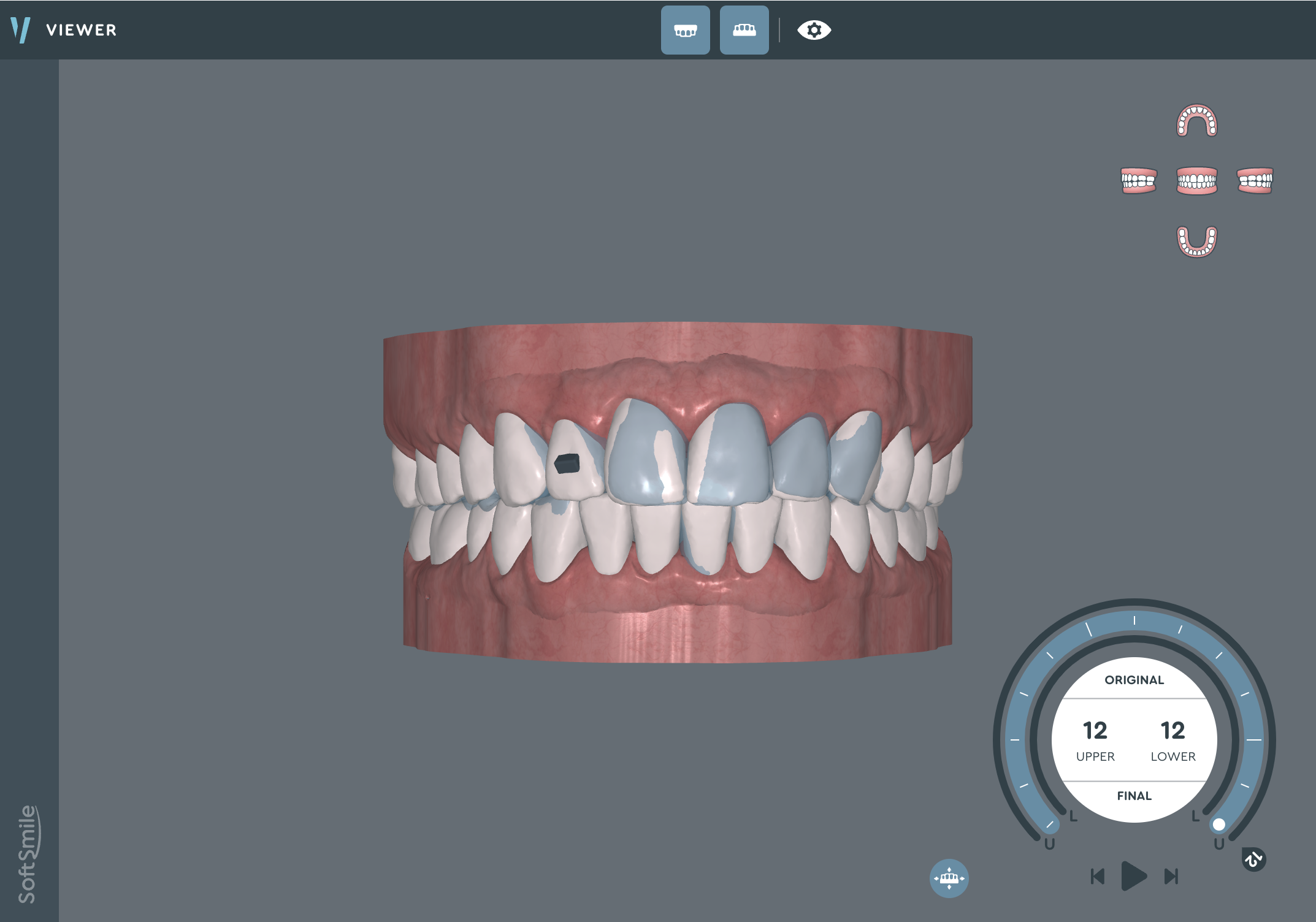The image size is (1316, 922).
Task: Switch to lower arch occlusal view
Action: point(1196,241)
